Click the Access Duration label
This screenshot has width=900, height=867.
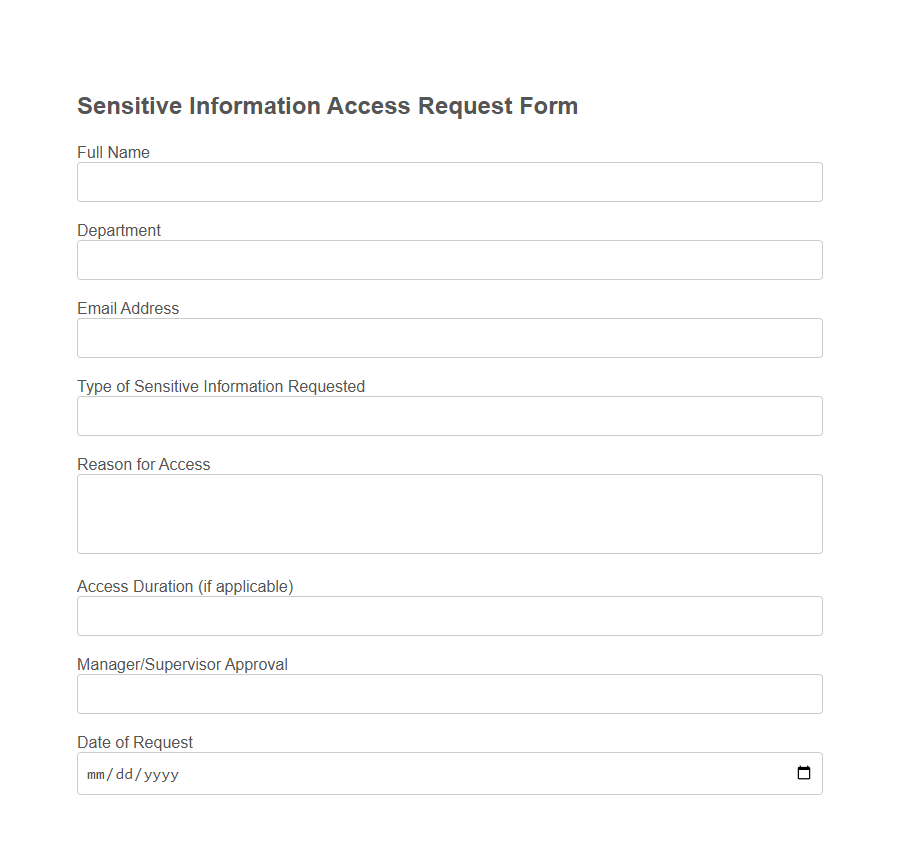(x=185, y=586)
